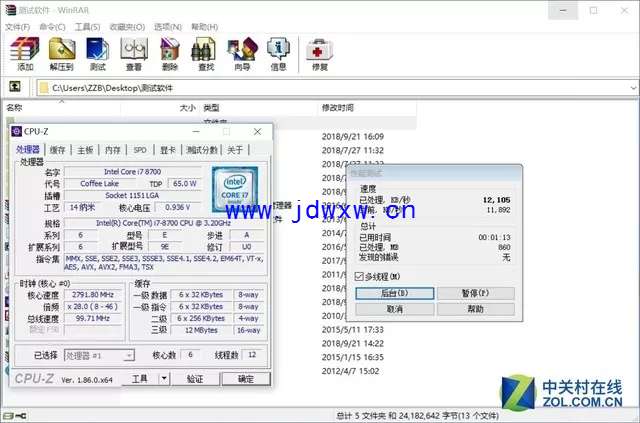Click the Tools (工具) button in CPU-Z

tap(140, 379)
